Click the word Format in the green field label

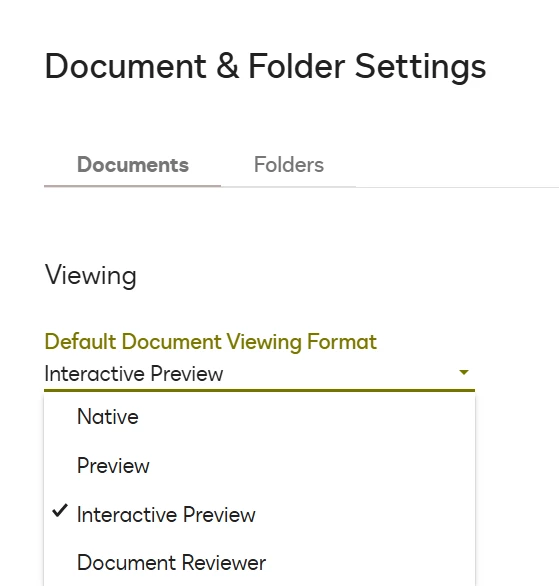(342, 342)
